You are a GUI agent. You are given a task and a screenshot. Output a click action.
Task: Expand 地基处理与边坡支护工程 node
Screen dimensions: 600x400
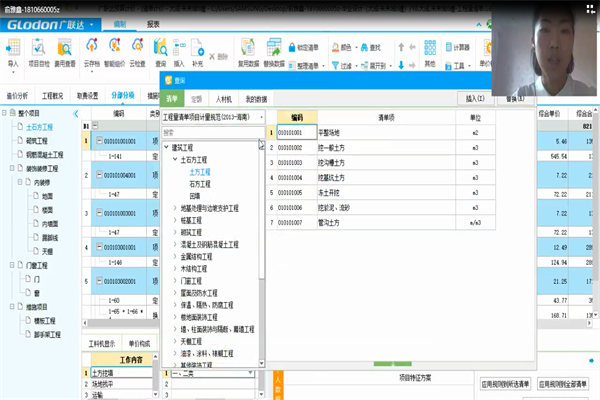(x=175, y=208)
